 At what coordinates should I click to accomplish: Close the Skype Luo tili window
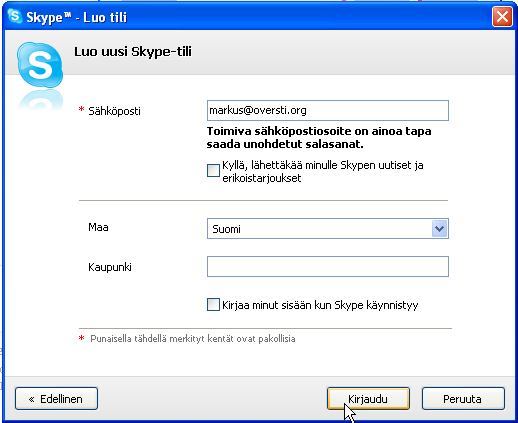click(502, 16)
